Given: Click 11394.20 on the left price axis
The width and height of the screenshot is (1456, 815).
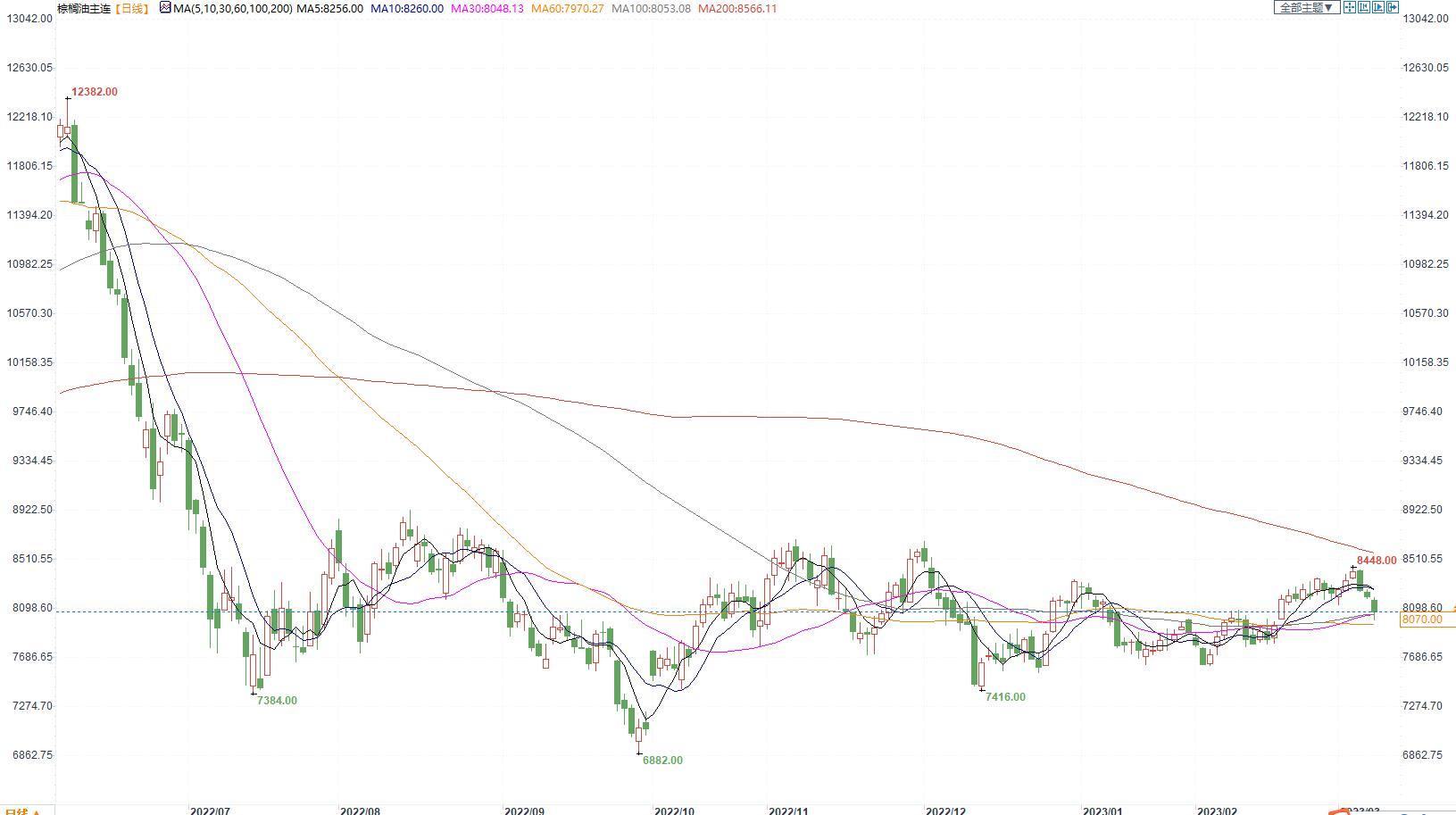Looking at the screenshot, I should point(29,215).
